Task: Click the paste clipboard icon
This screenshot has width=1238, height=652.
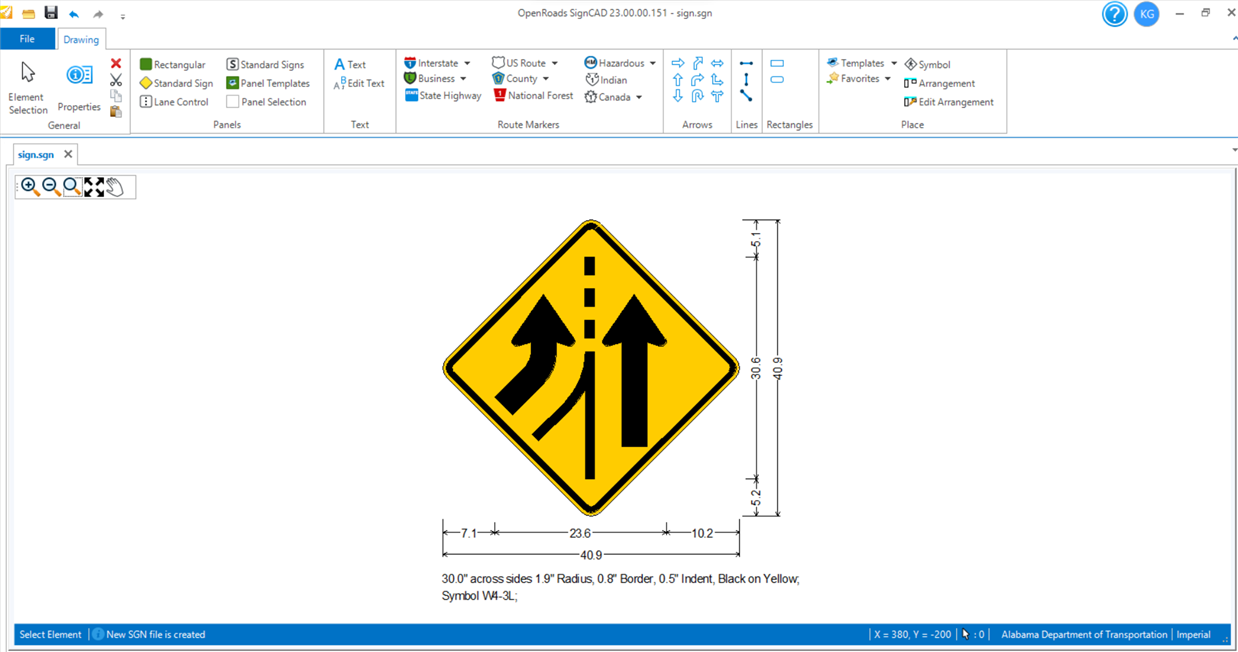Action: [116, 111]
